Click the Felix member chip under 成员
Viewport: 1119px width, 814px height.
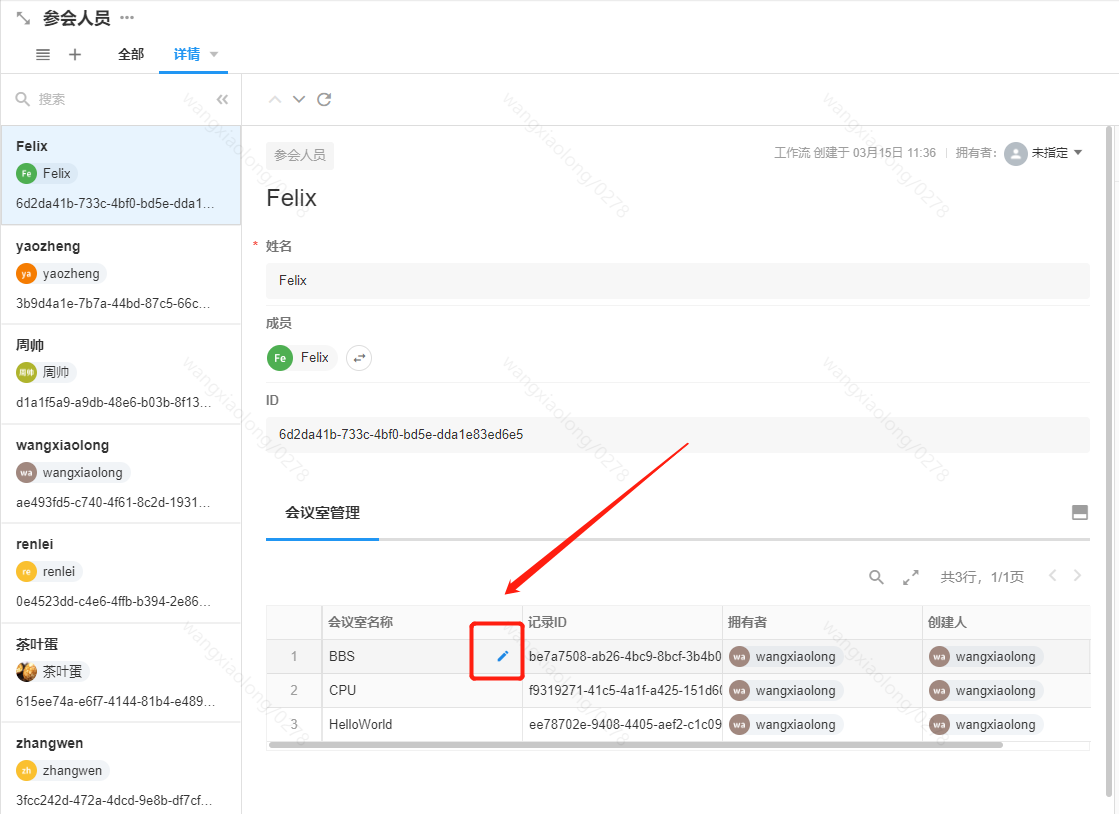pos(301,357)
